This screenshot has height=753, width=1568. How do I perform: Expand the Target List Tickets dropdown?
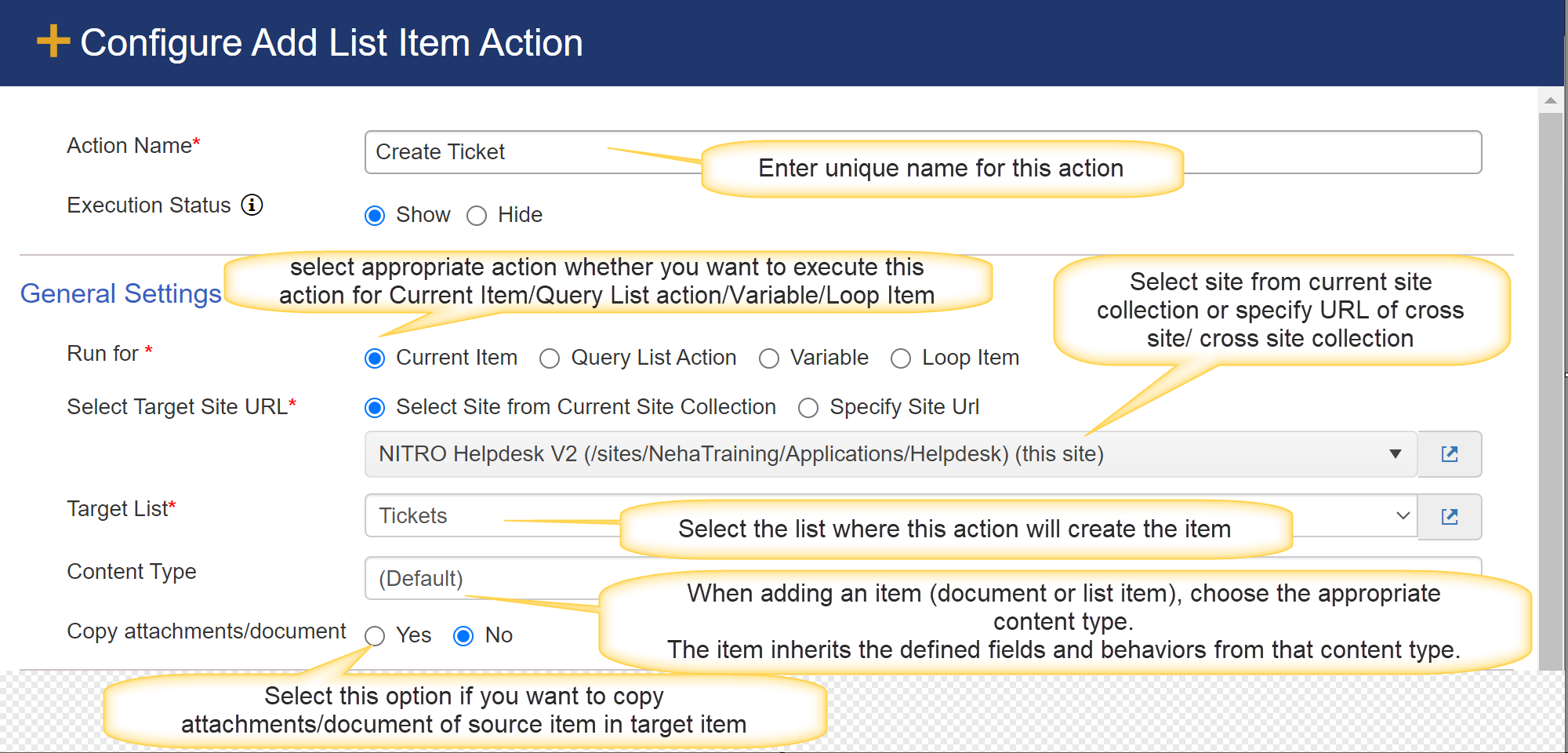[x=891, y=516]
